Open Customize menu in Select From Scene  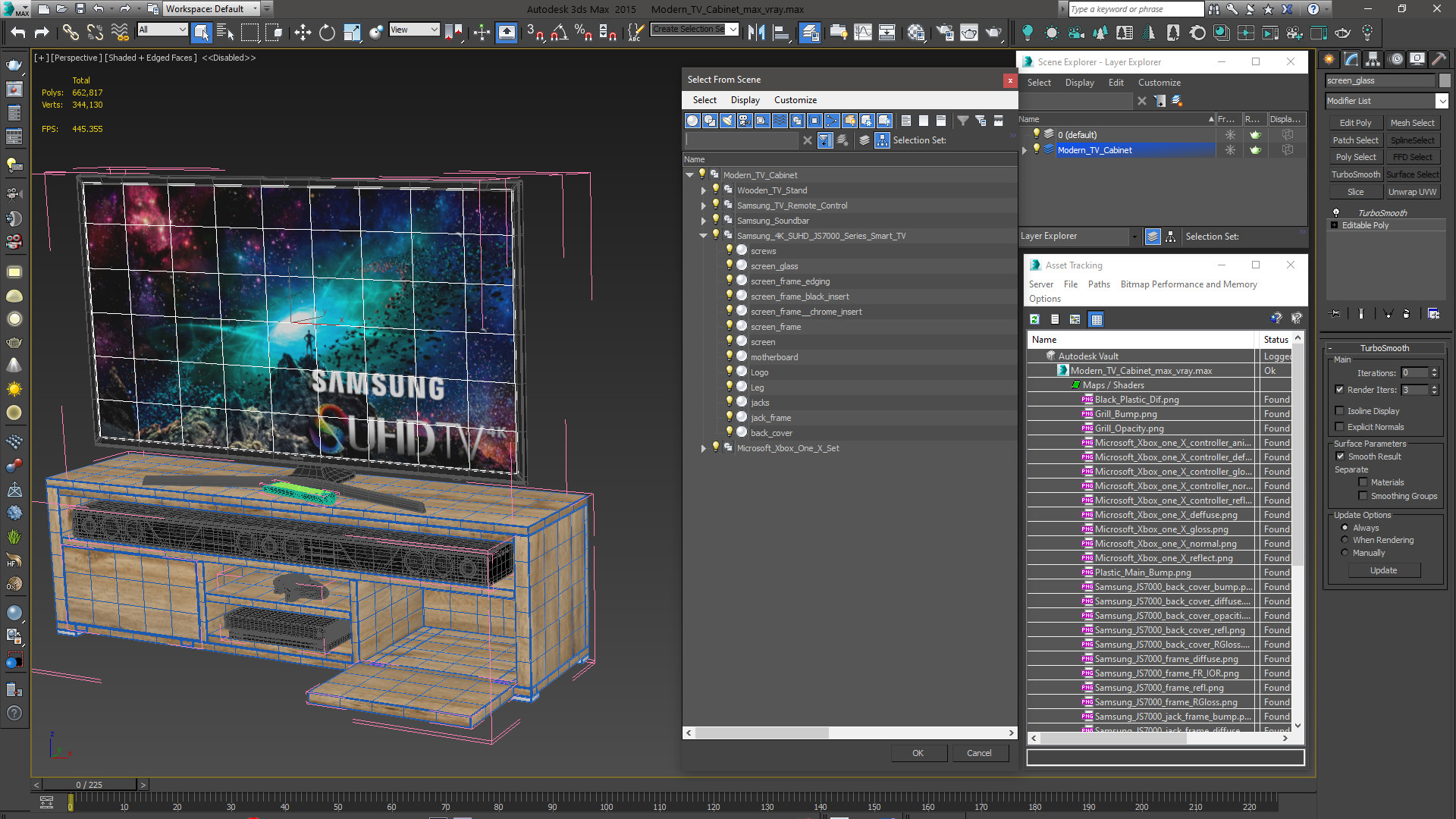point(795,100)
